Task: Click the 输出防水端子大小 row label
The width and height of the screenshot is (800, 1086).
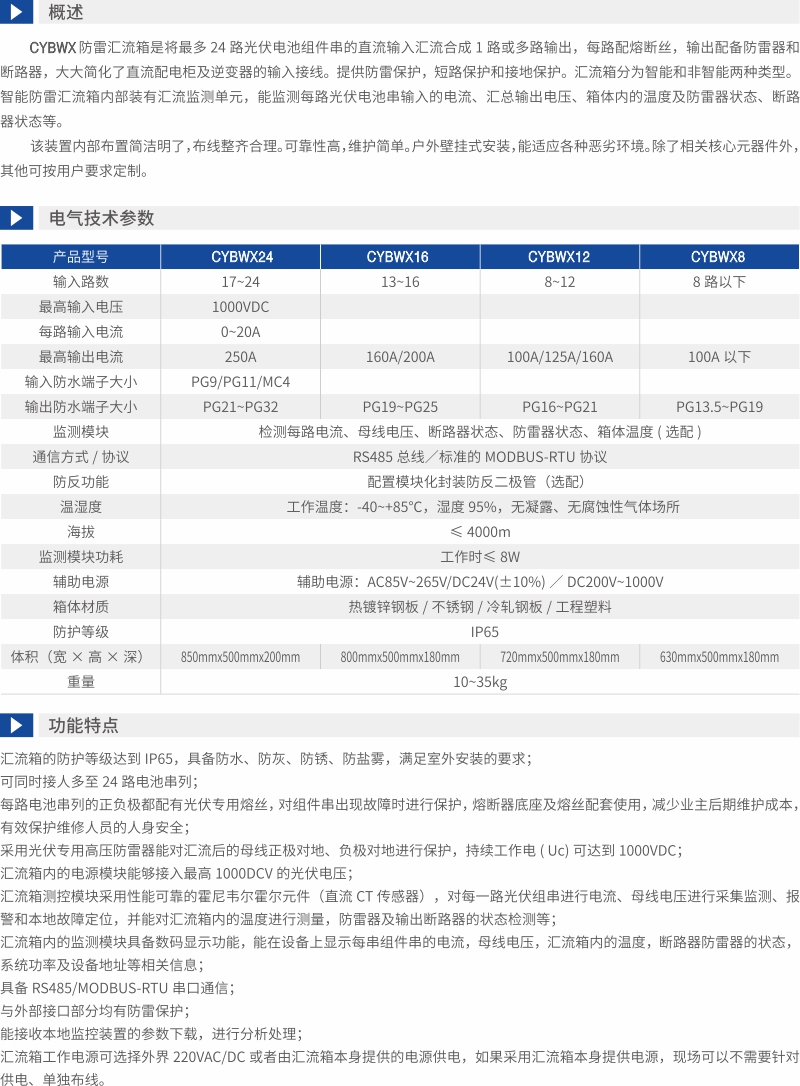Action: click(80, 407)
